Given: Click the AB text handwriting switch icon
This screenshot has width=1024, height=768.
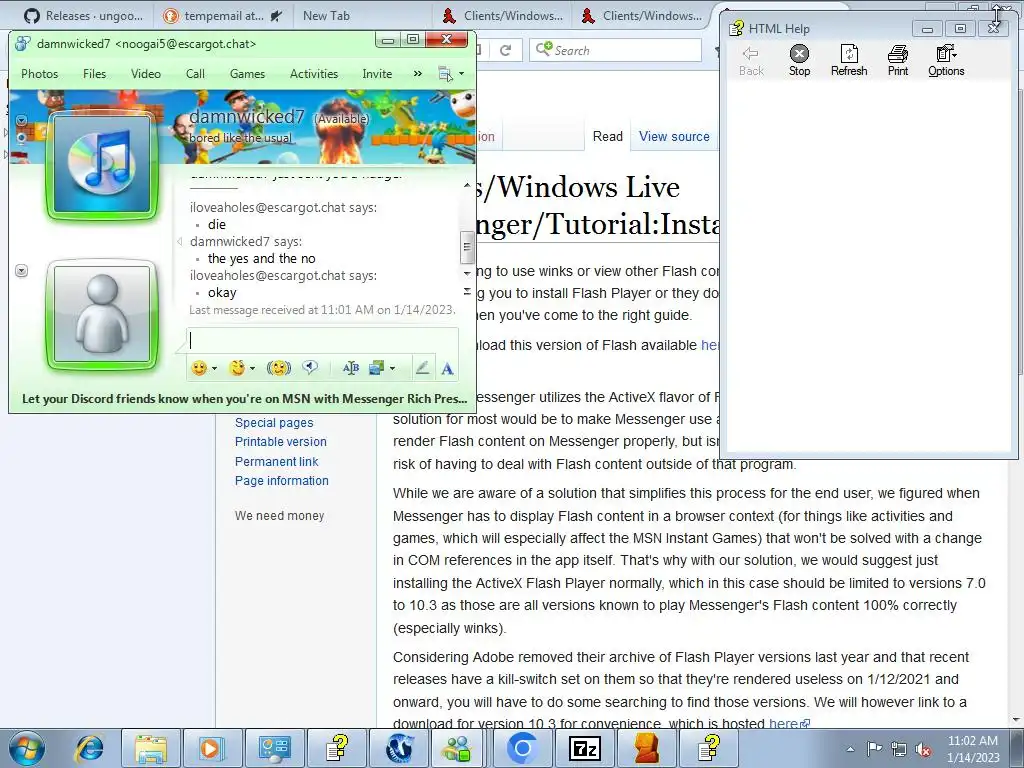Looking at the screenshot, I should [351, 368].
